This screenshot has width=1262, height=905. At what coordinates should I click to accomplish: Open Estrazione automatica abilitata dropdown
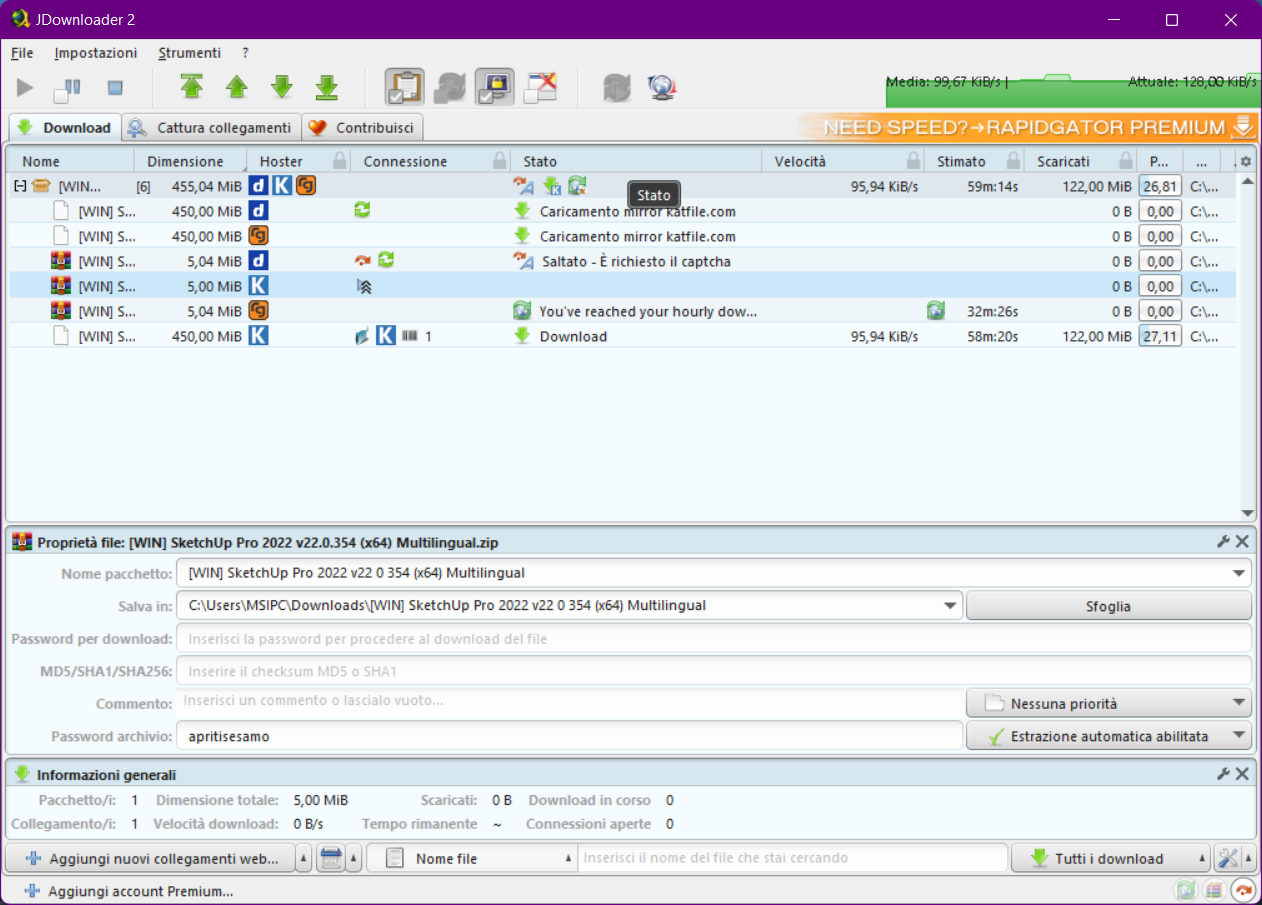[1108, 737]
